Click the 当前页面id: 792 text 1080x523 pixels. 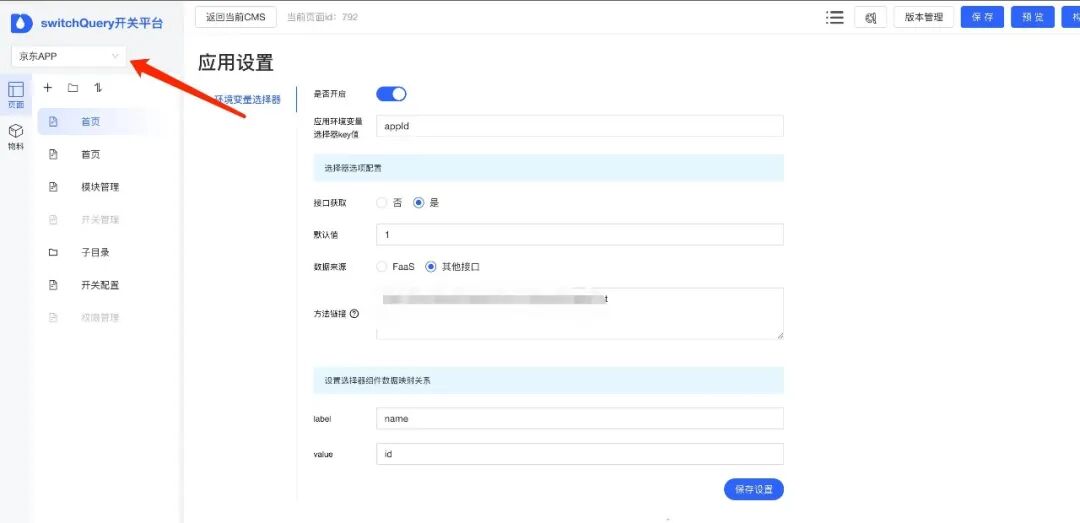pos(322,17)
